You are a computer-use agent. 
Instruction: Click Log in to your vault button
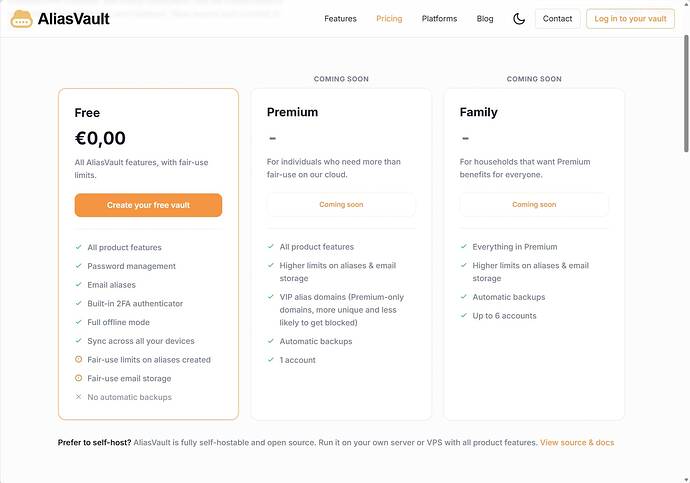click(630, 19)
